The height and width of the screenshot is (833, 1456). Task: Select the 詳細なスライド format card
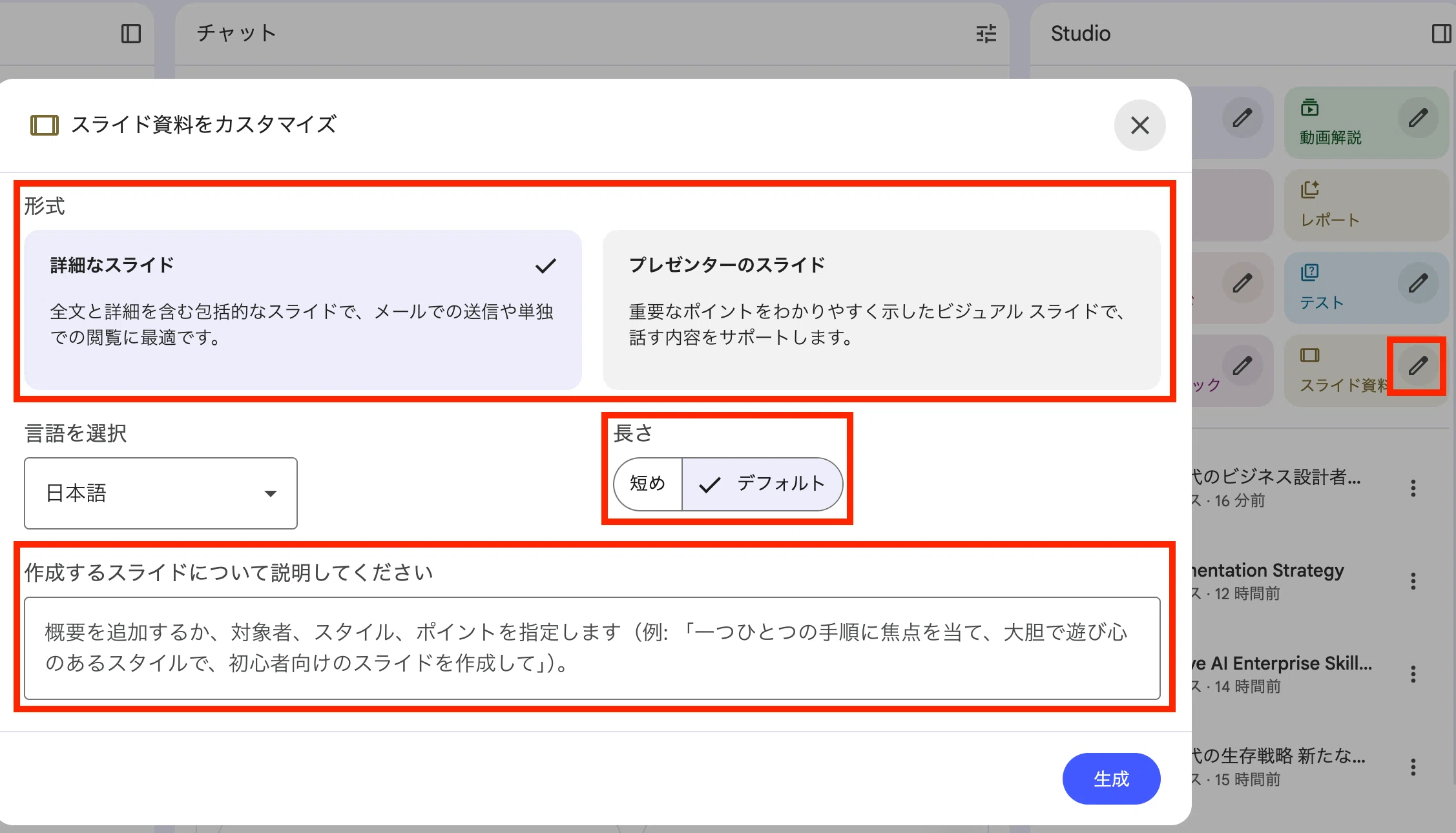303,309
